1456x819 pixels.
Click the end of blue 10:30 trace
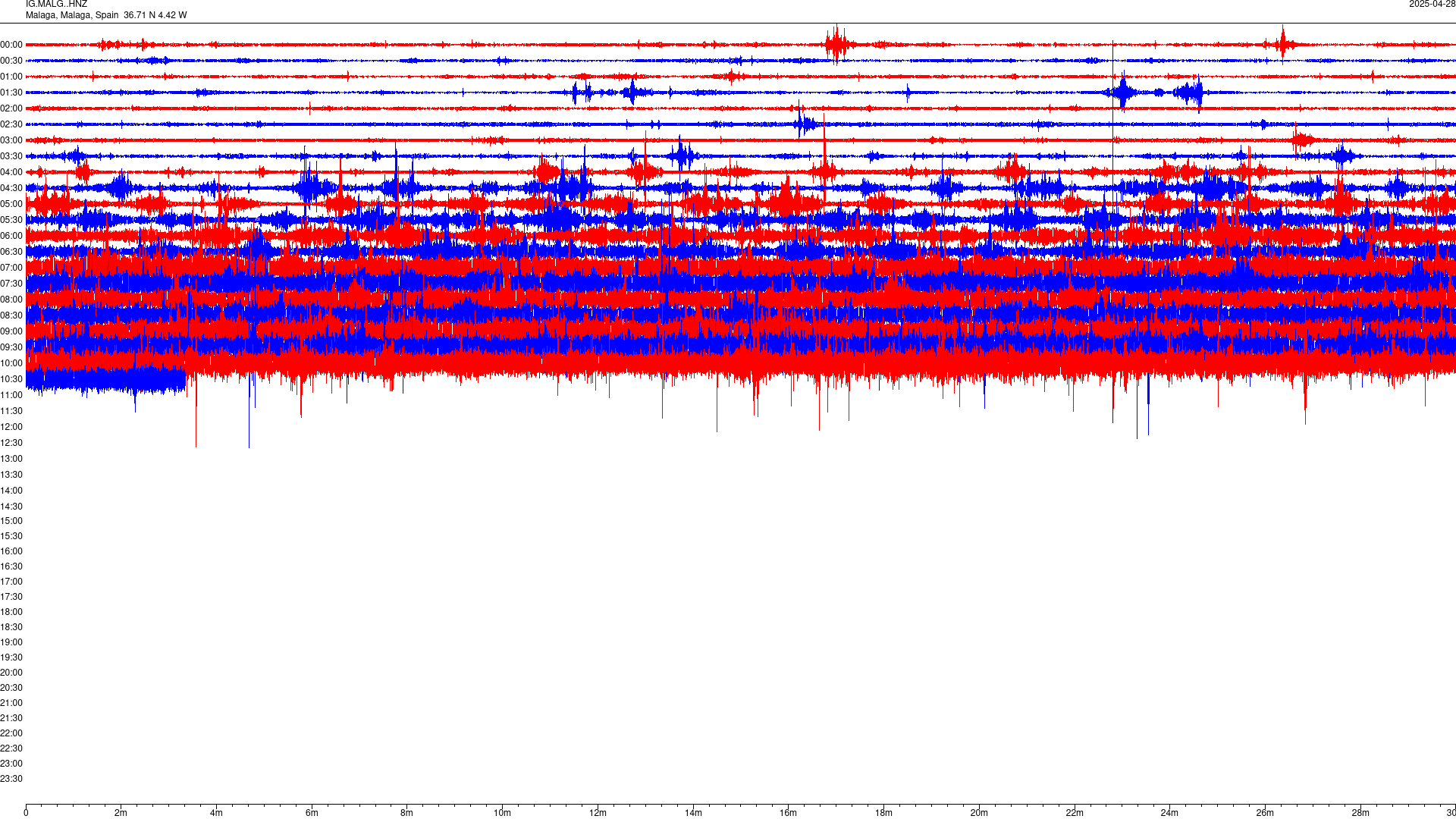click(184, 379)
